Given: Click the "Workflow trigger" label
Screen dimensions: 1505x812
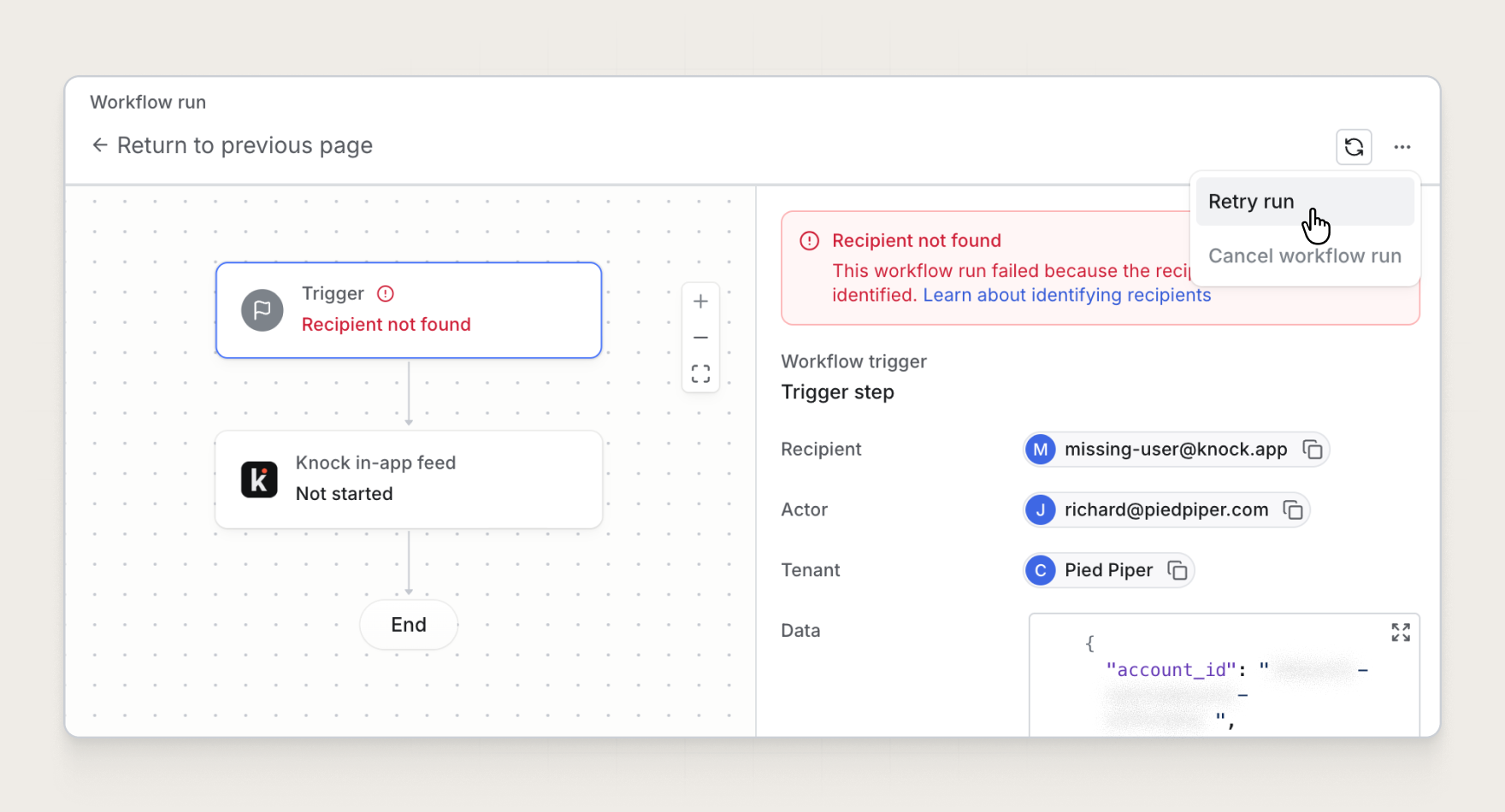Looking at the screenshot, I should coord(853,362).
